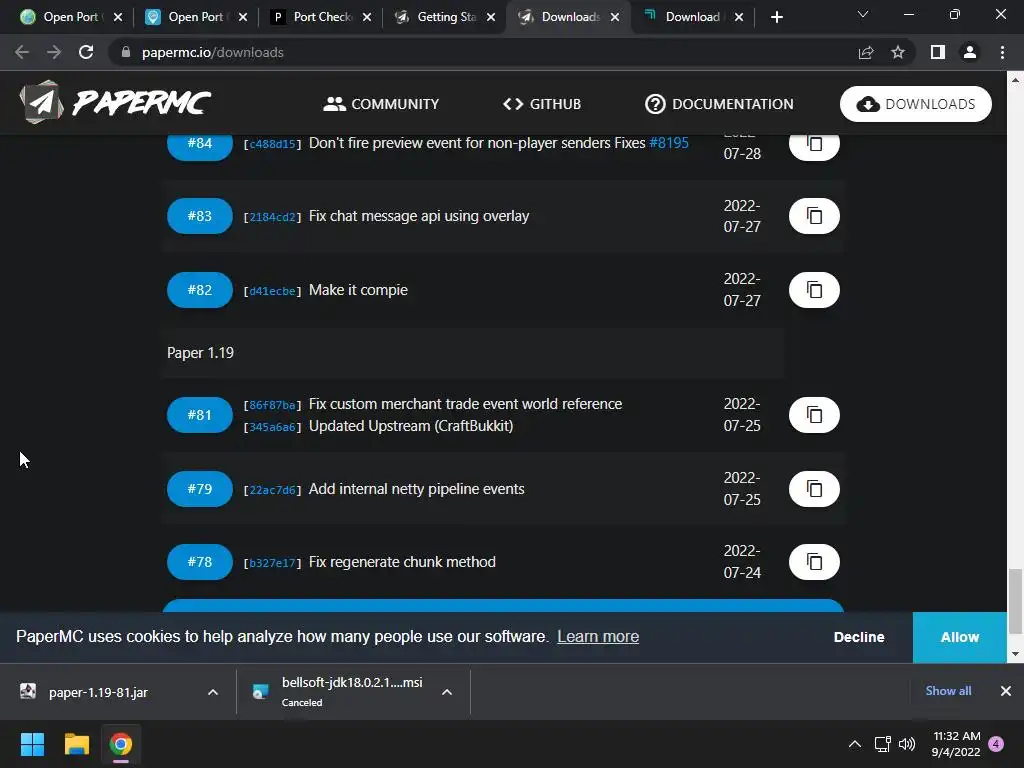The width and height of the screenshot is (1024, 768).
Task: Expand options for bellsoft-jdk msi download
Action: pyautogui.click(x=447, y=692)
